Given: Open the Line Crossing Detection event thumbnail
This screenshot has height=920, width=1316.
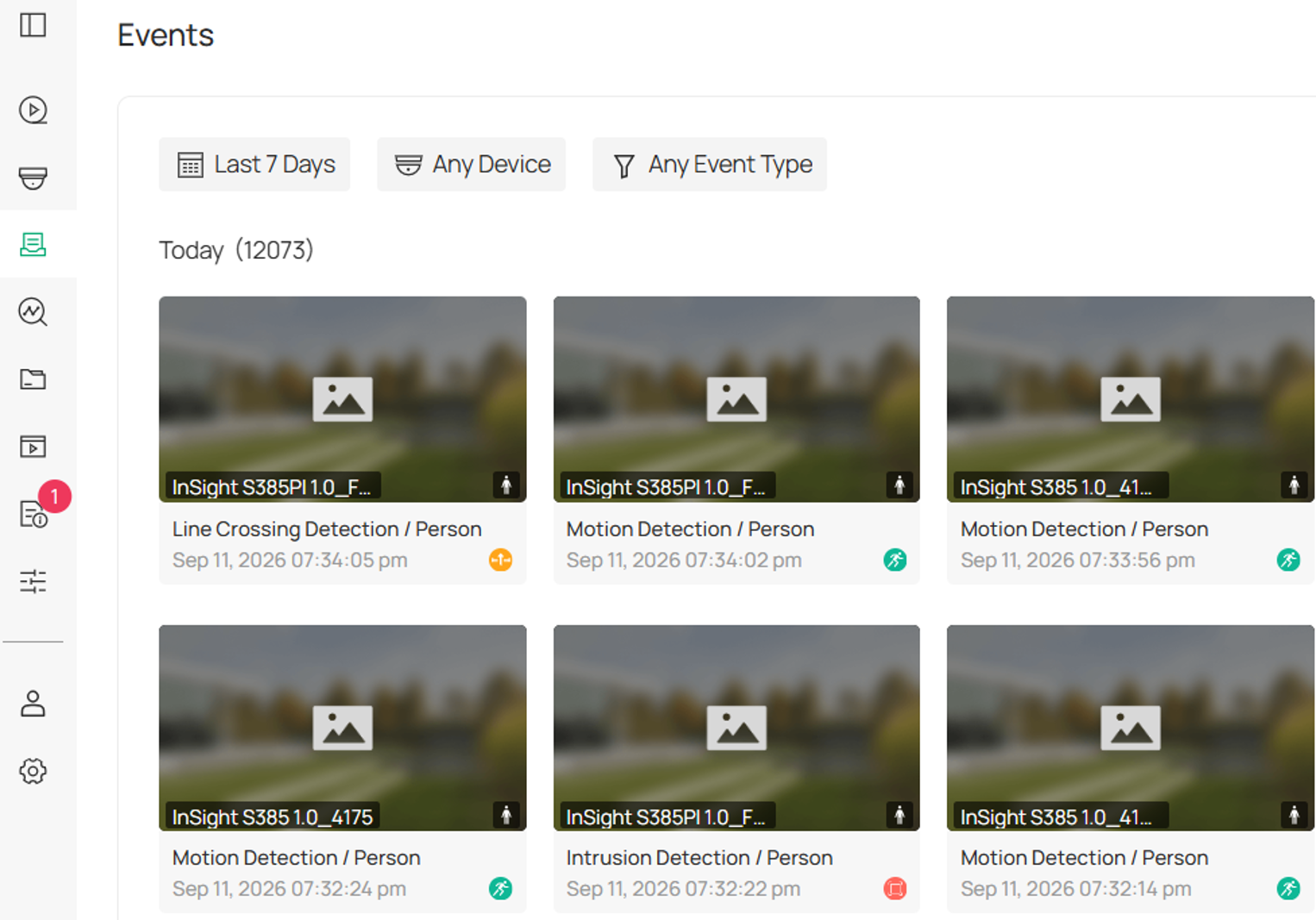Looking at the screenshot, I should (x=342, y=399).
